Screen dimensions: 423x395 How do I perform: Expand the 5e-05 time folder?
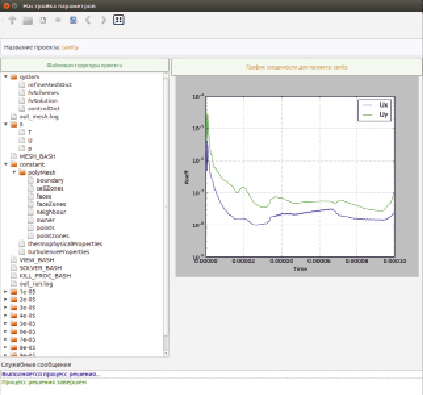tap(6, 323)
